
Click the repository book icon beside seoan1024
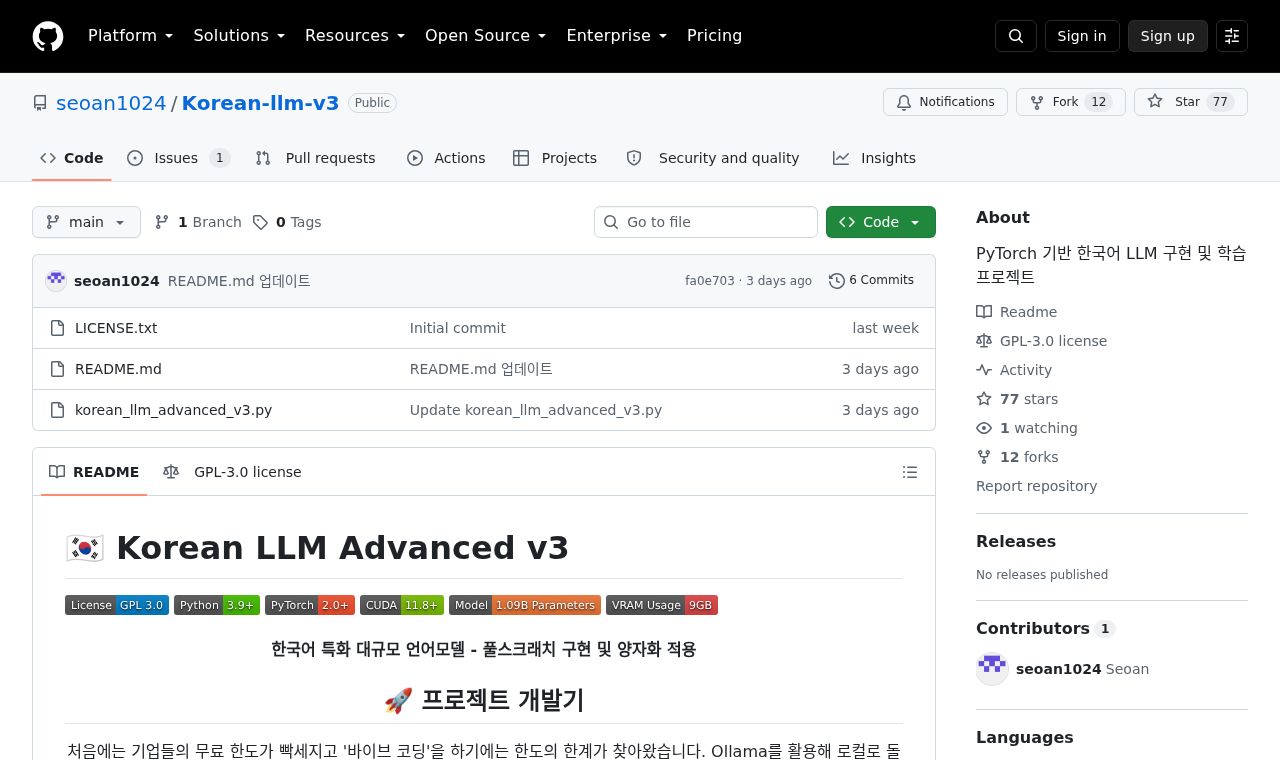click(40, 103)
